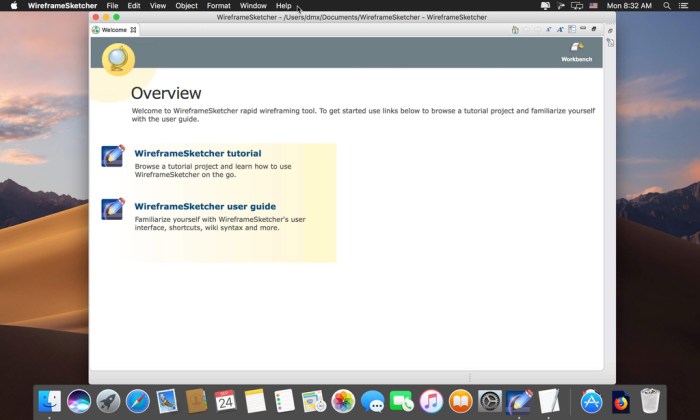
Task: Open Reminders from the Dock
Action: click(x=284, y=401)
